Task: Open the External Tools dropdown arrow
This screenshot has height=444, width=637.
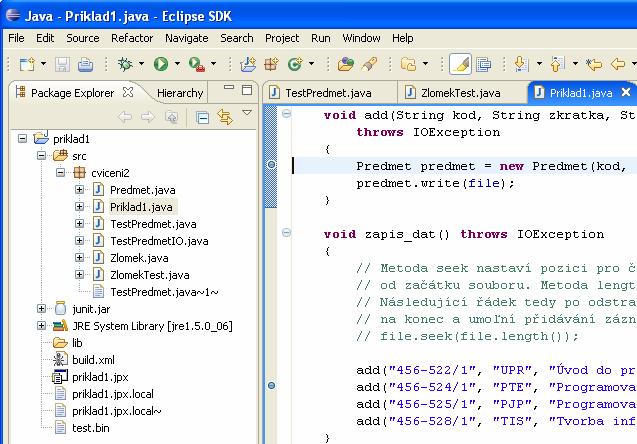Action: coord(213,64)
